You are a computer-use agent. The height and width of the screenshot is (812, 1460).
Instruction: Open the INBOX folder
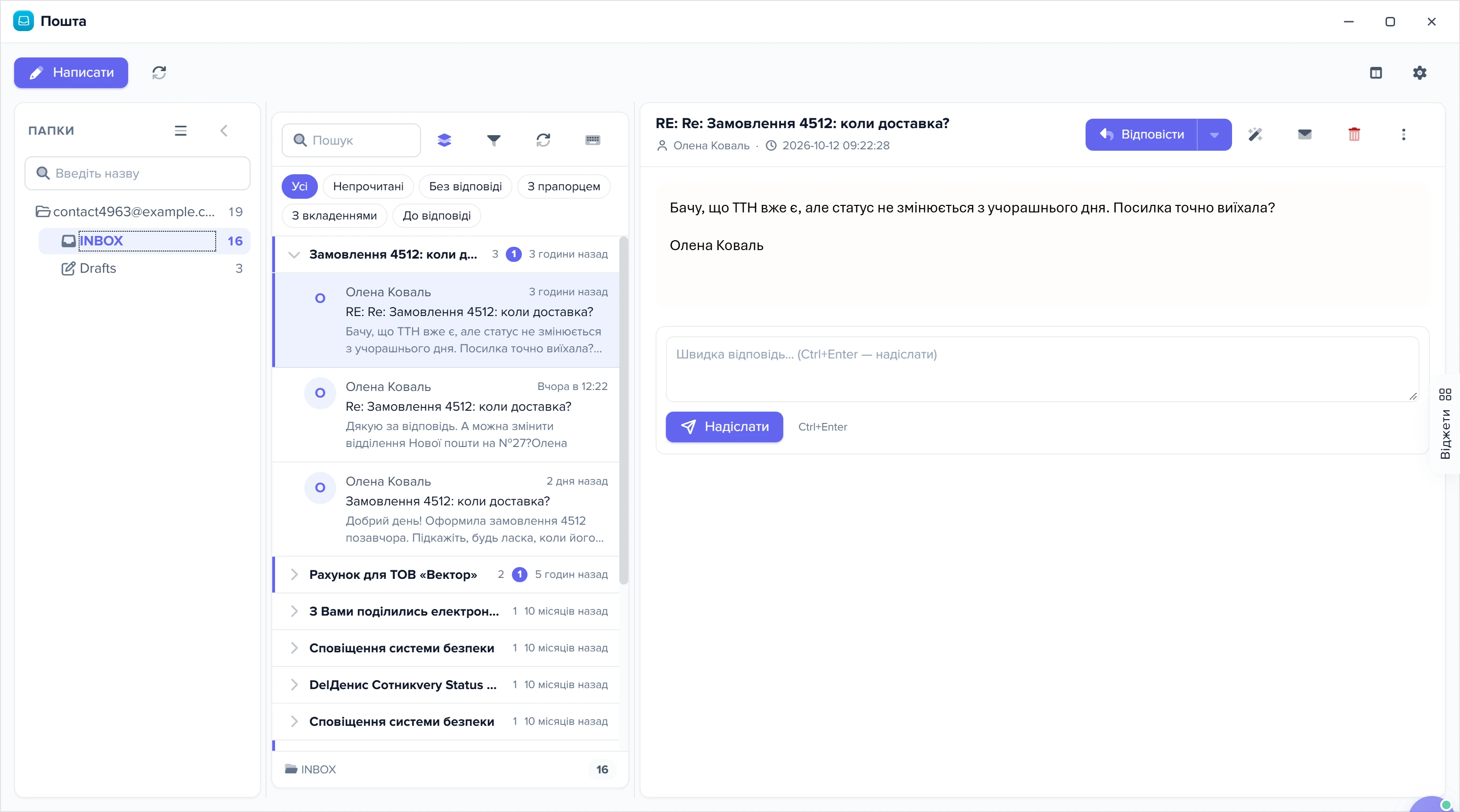(x=145, y=241)
